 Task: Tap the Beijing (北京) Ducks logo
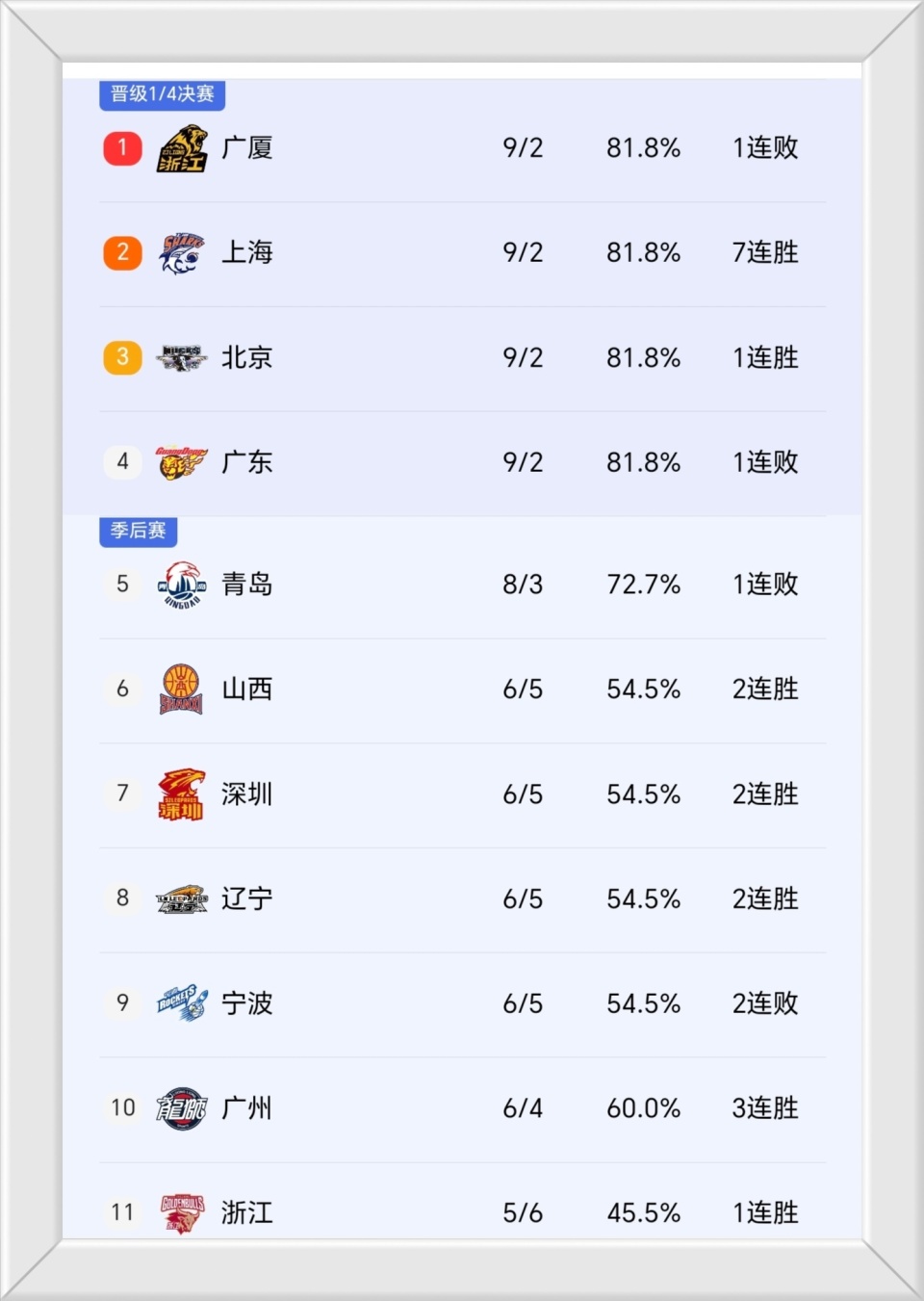click(x=182, y=358)
